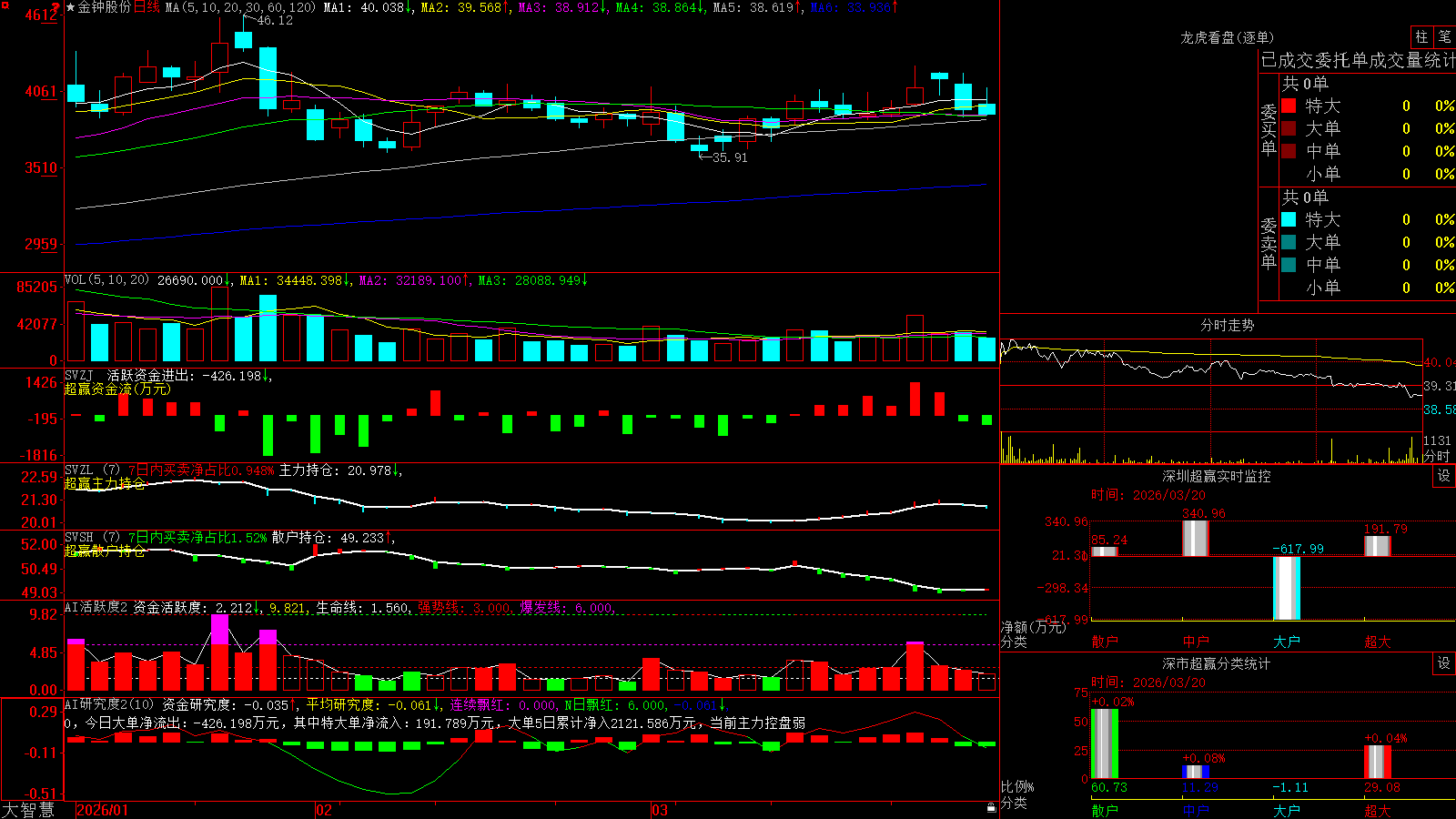This screenshot has height=819, width=1456.
Task: Click the AI活跃度2 indicator name
Action: pos(96,607)
